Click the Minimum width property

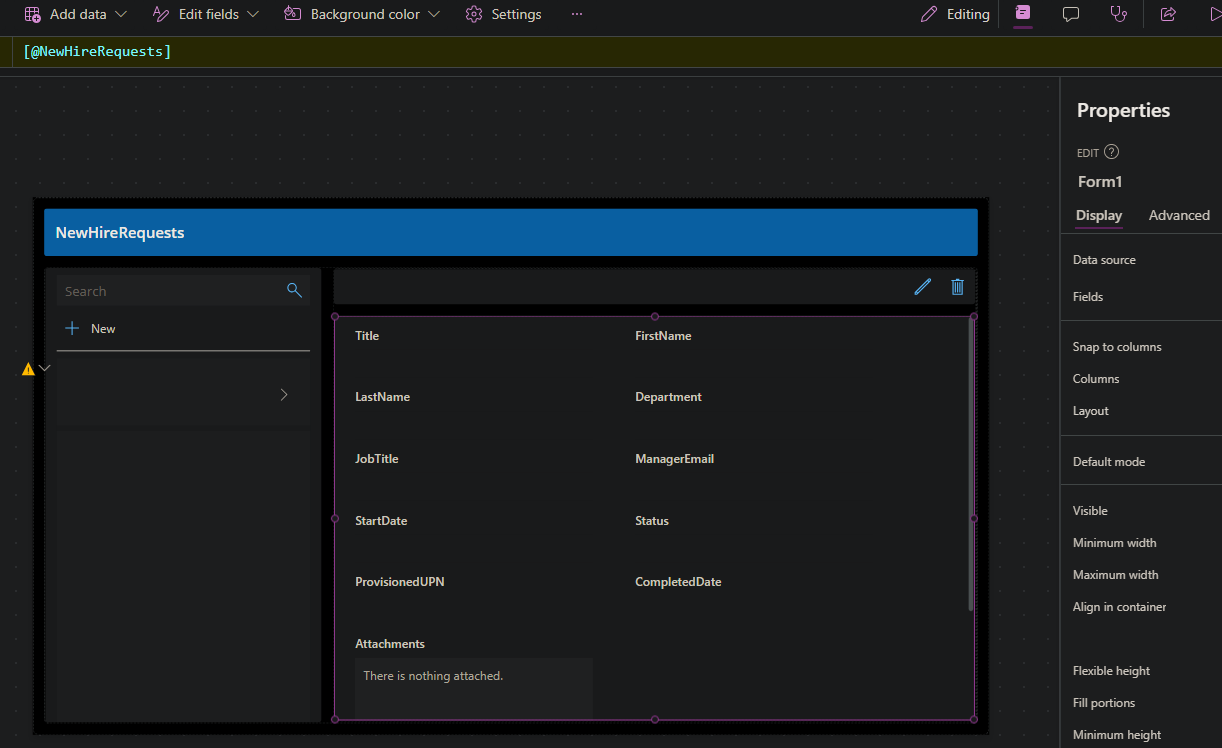(1114, 543)
